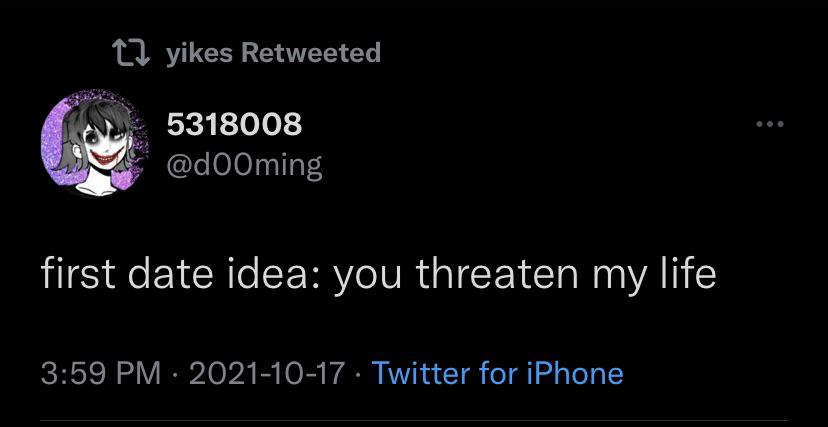Click the words "first date idea:"
This screenshot has width=828, height=427.
[174, 274]
